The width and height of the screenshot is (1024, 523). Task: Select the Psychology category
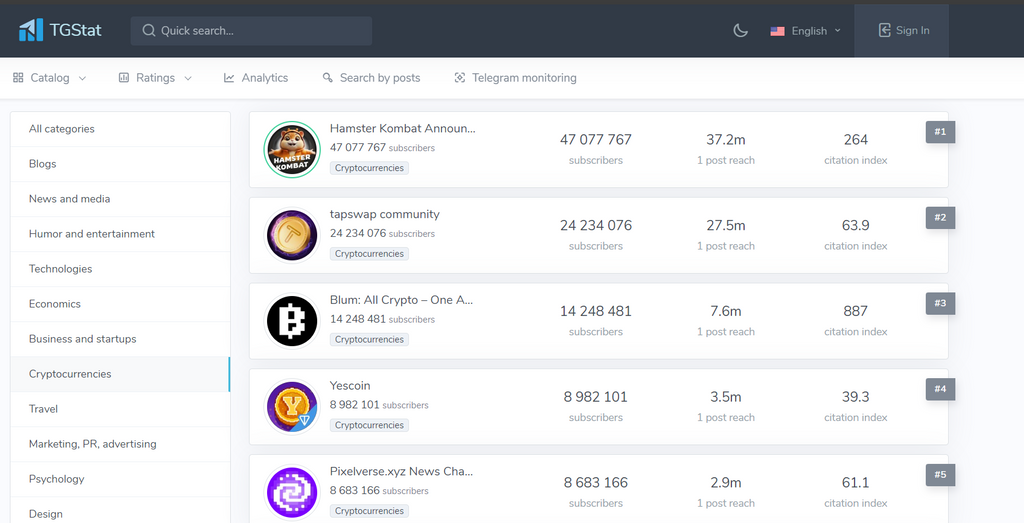coord(120,479)
